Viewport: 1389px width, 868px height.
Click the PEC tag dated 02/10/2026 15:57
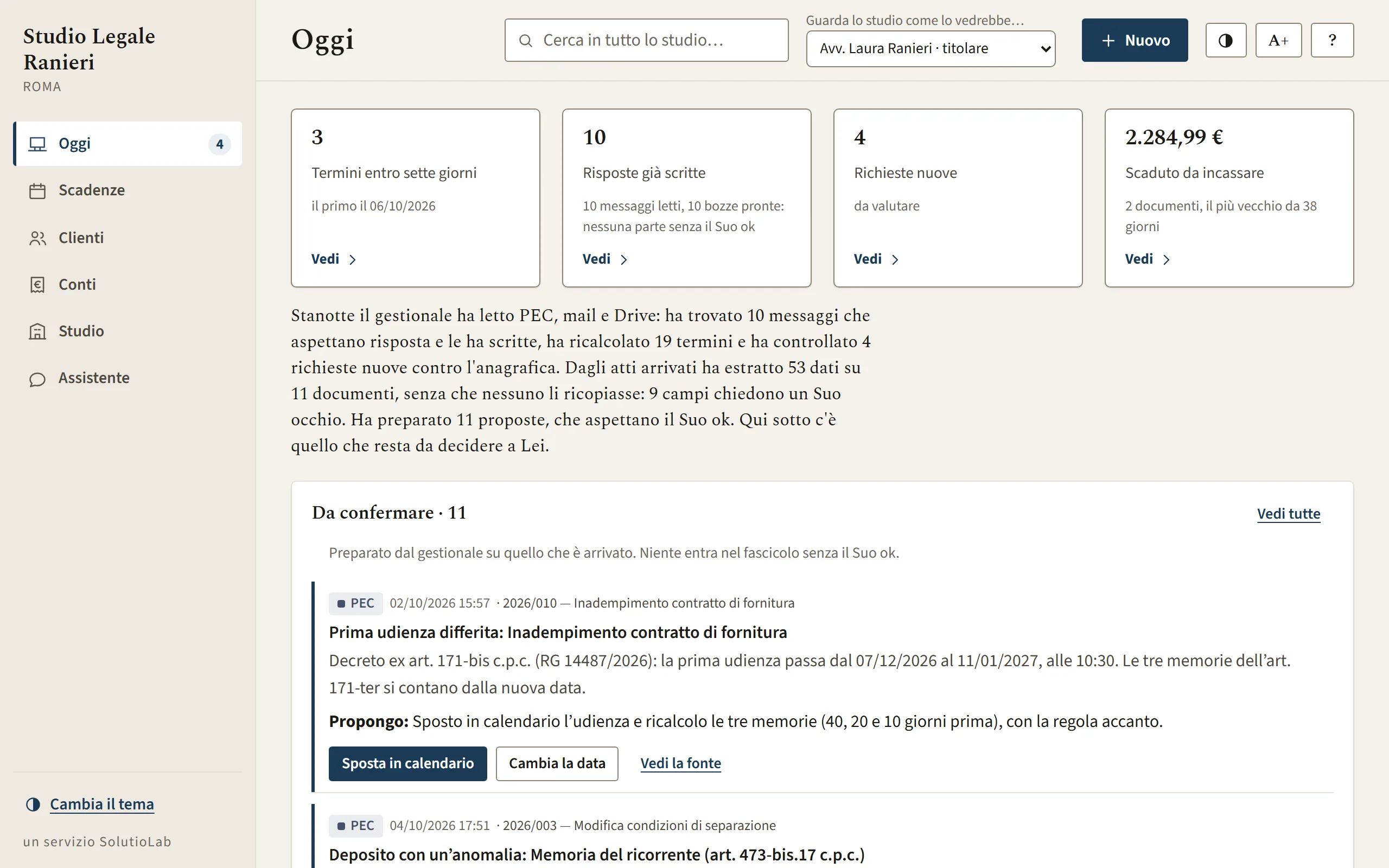(x=356, y=603)
